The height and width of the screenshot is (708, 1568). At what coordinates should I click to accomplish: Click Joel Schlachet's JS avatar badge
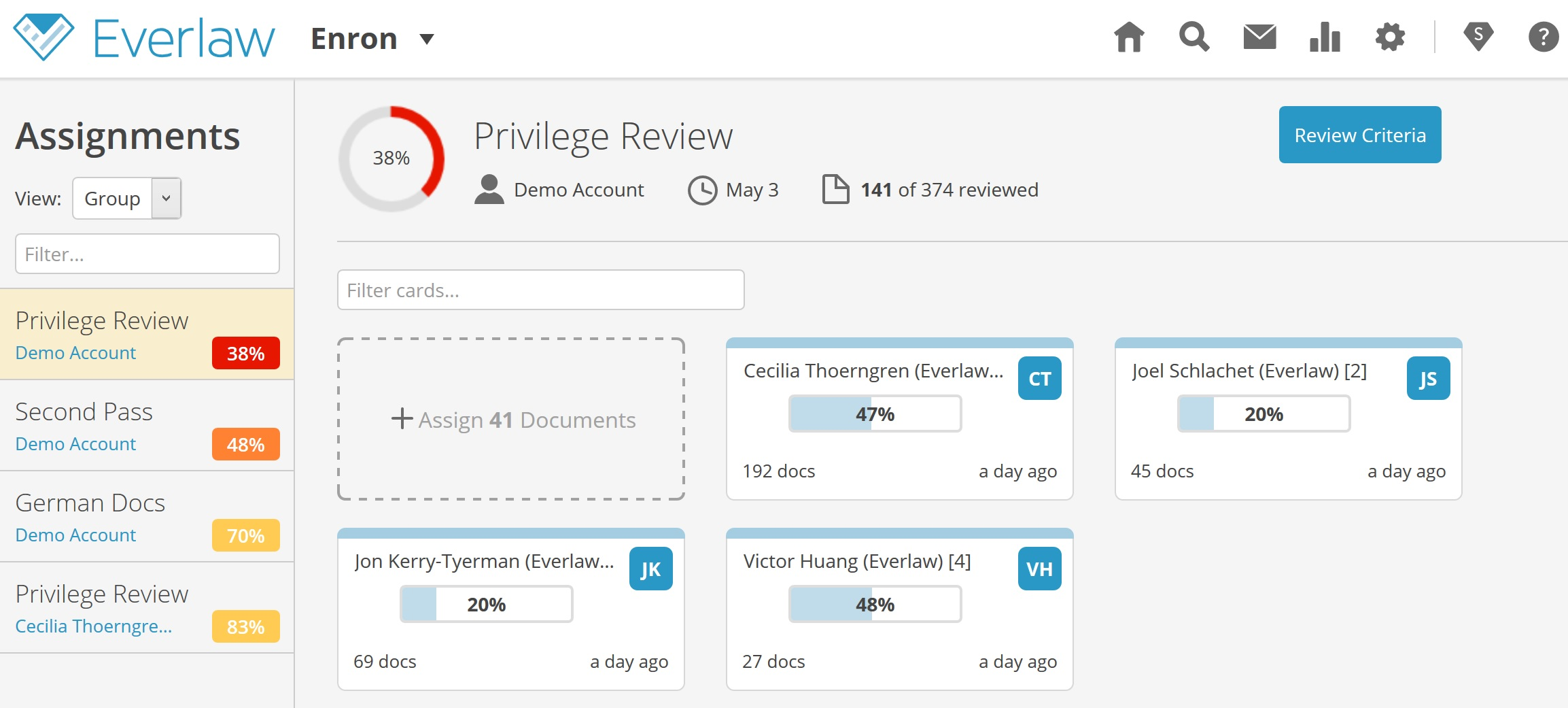[x=1428, y=378]
